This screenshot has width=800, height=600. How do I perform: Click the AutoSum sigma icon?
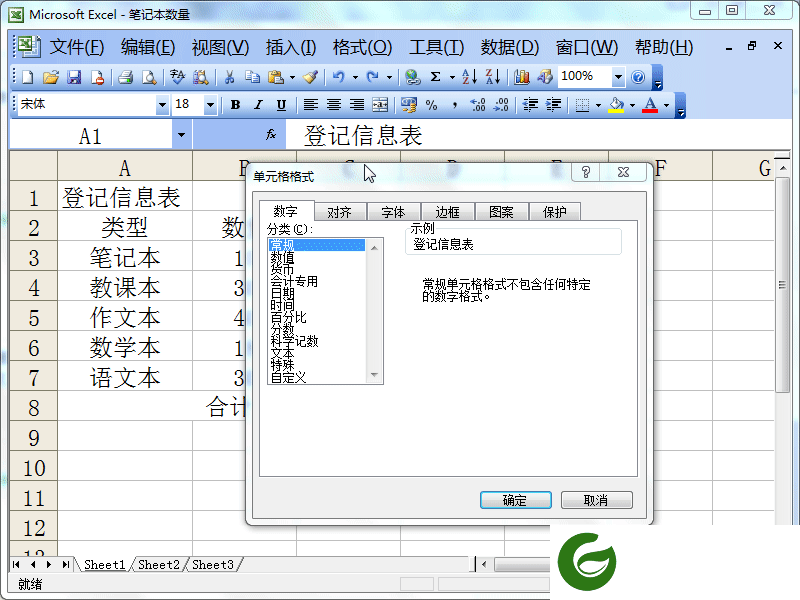(x=435, y=77)
